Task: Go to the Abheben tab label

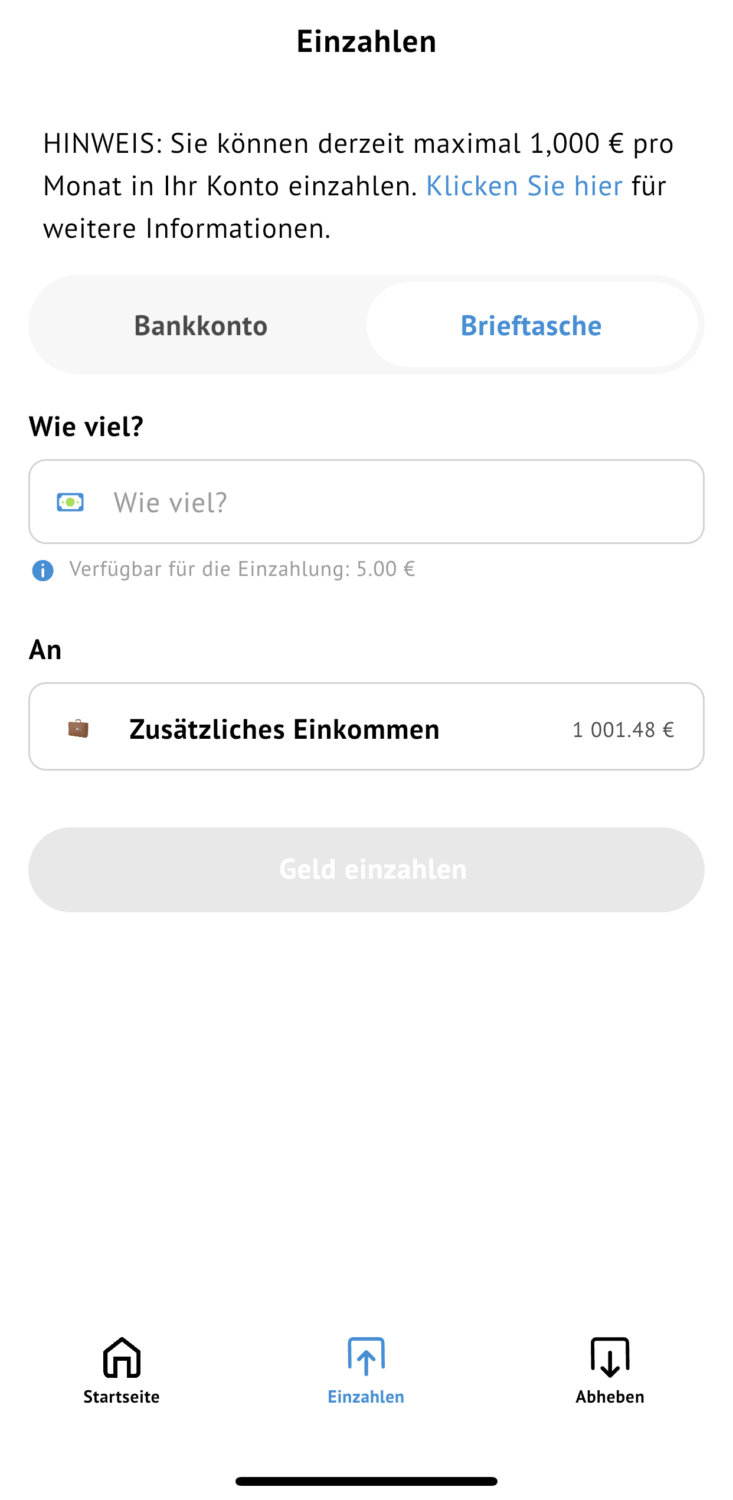Action: point(610,1397)
